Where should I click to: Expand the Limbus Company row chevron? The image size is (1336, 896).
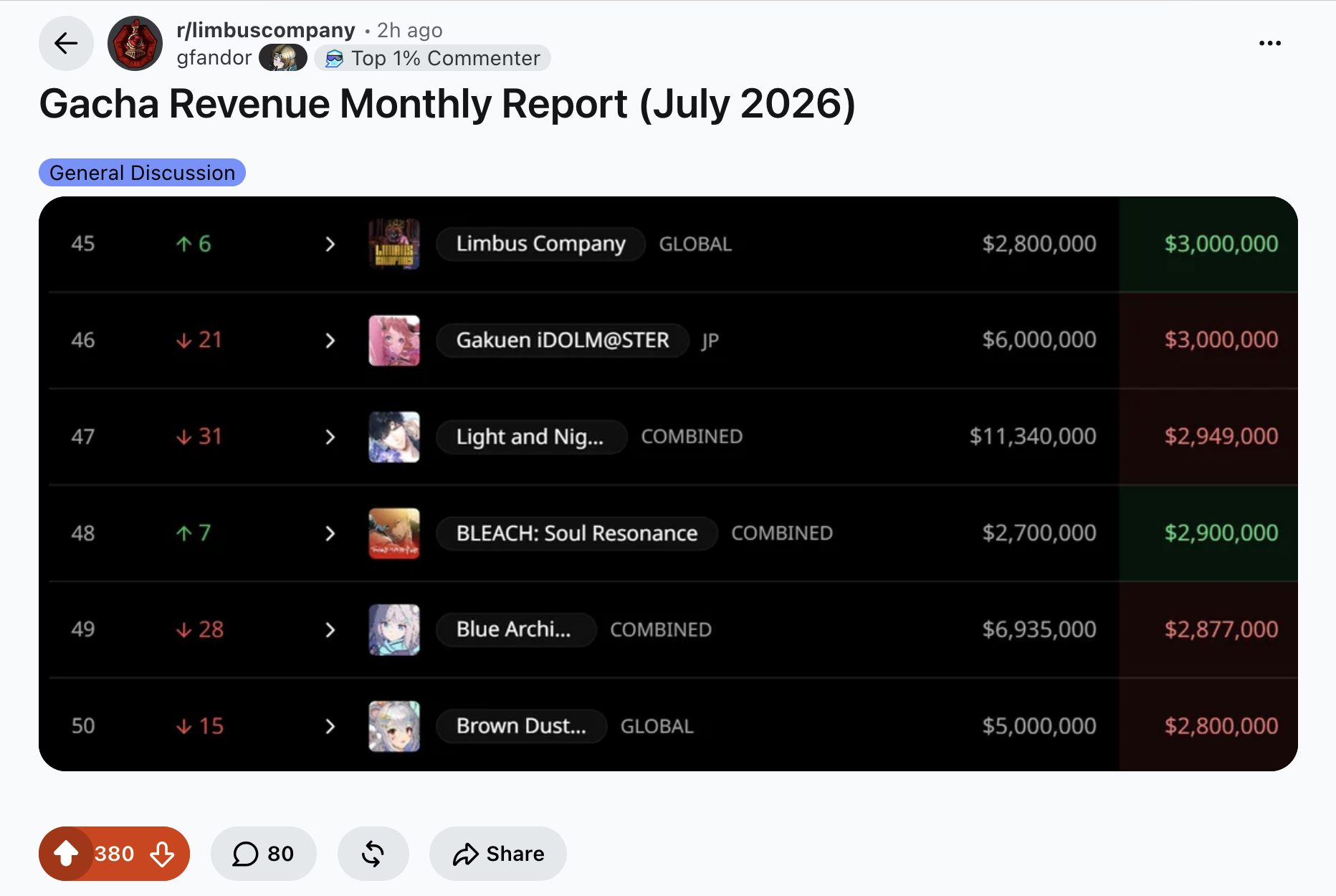pos(330,244)
